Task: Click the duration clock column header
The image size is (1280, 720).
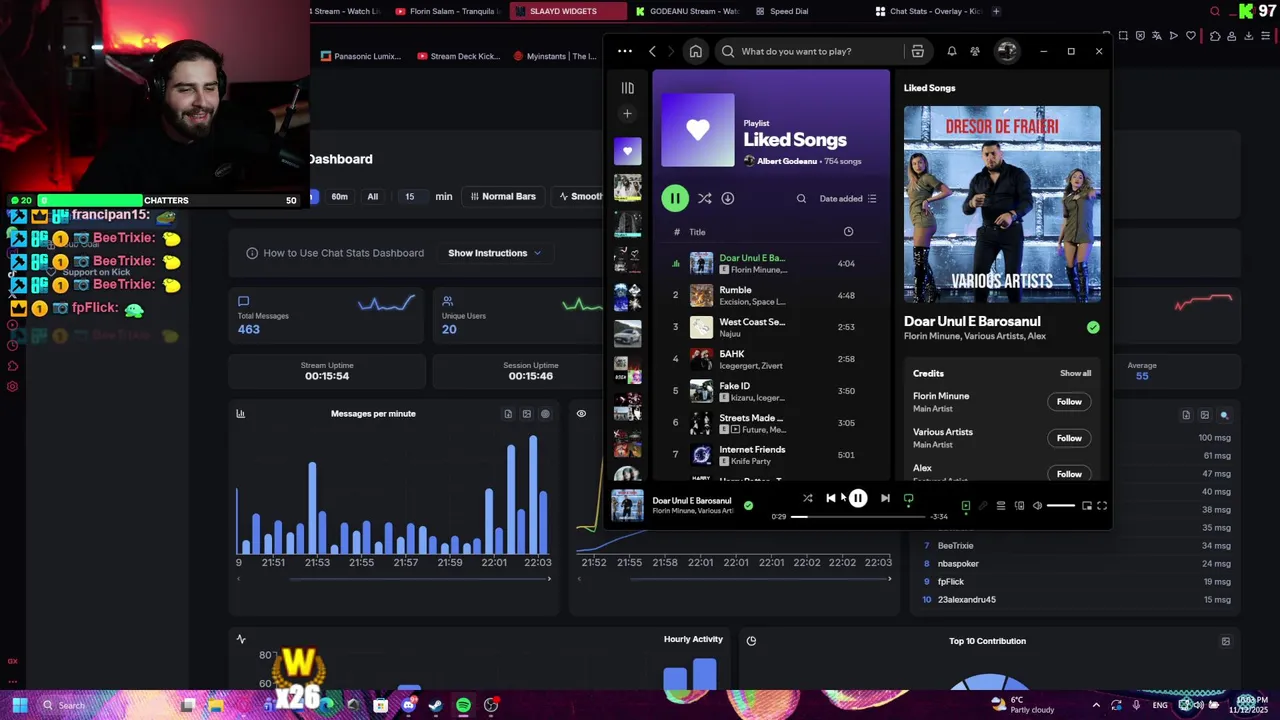Action: (848, 232)
